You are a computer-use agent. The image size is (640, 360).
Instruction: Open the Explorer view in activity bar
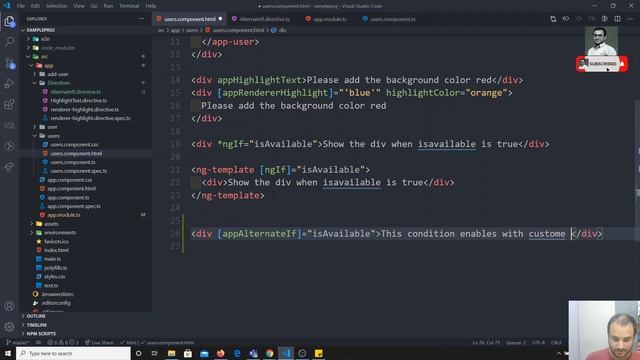pos(9,21)
